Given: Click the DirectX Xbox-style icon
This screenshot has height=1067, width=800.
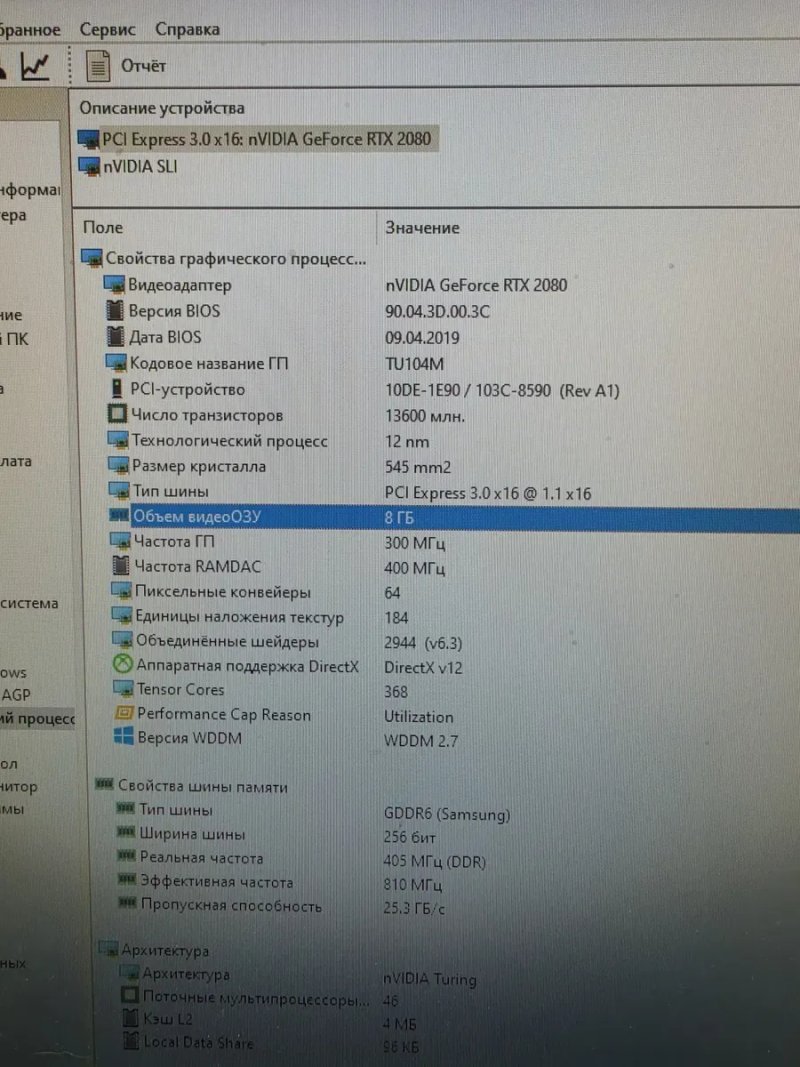Looking at the screenshot, I should click(x=122, y=665).
